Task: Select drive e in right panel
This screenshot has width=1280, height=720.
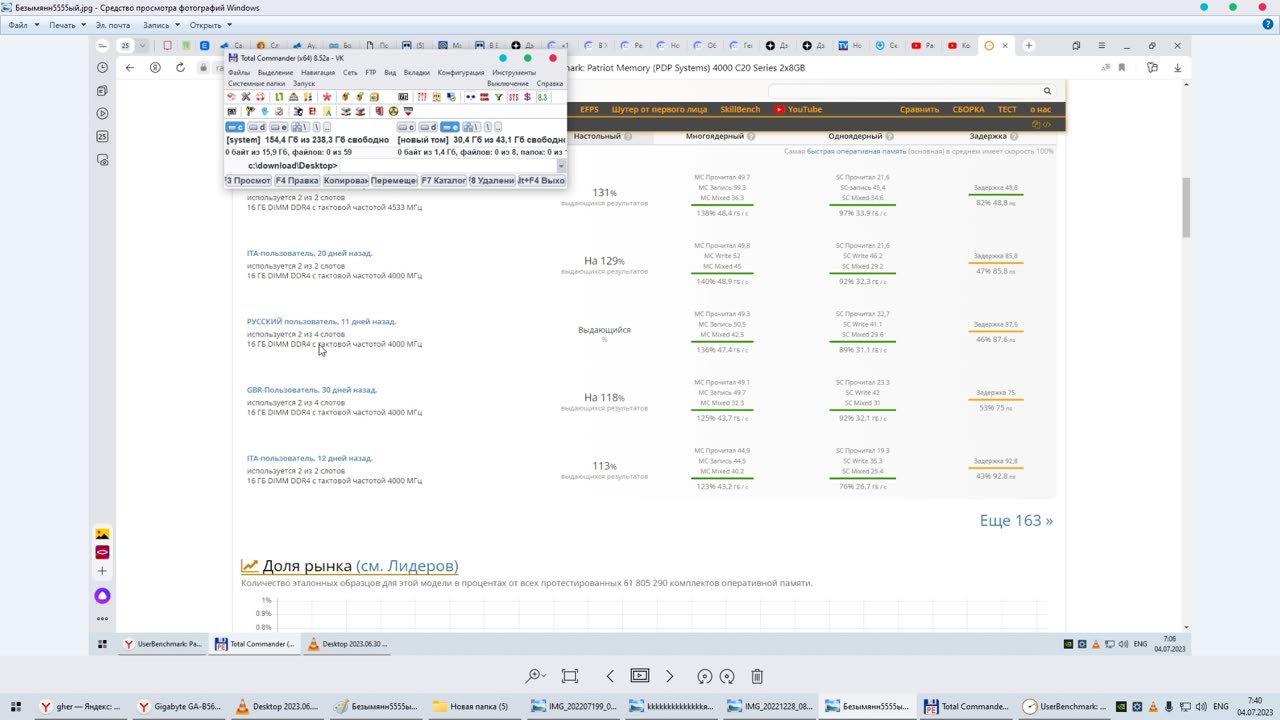Action: pos(450,127)
